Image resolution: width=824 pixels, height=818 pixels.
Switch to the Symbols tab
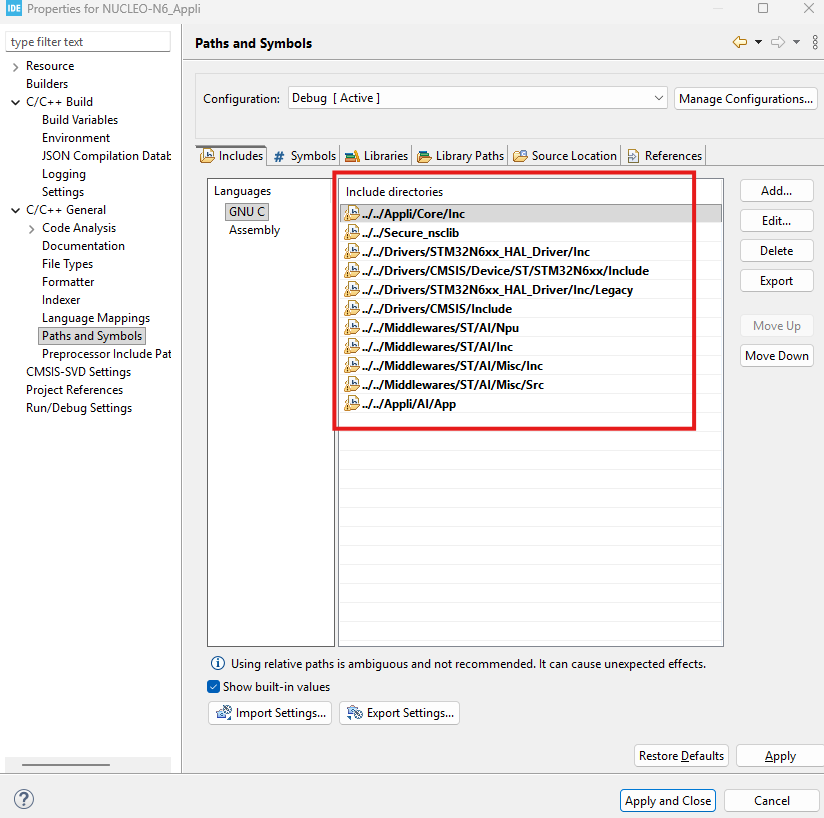click(305, 156)
